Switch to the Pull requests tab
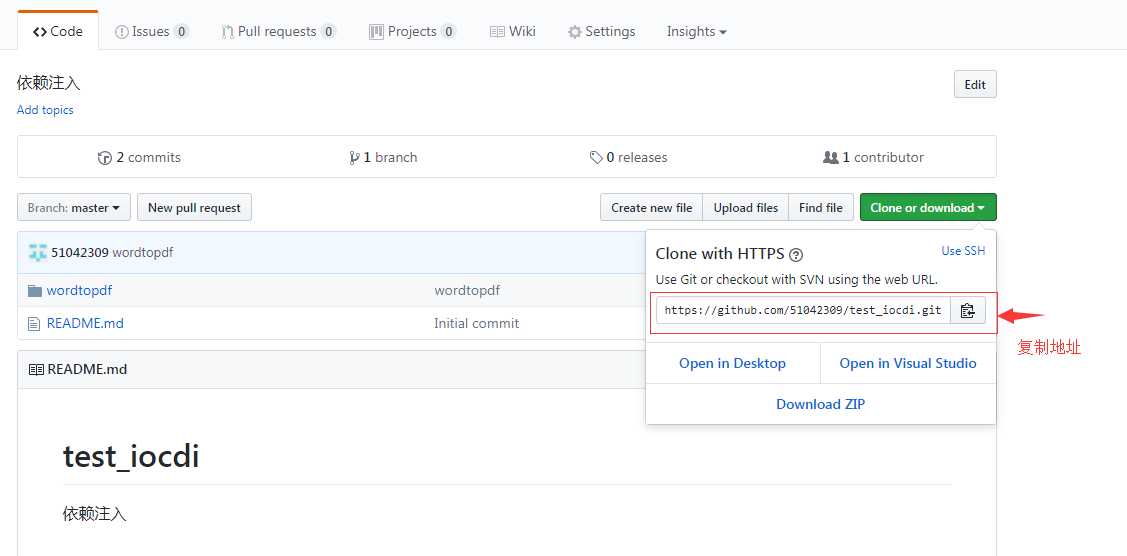 coord(279,32)
